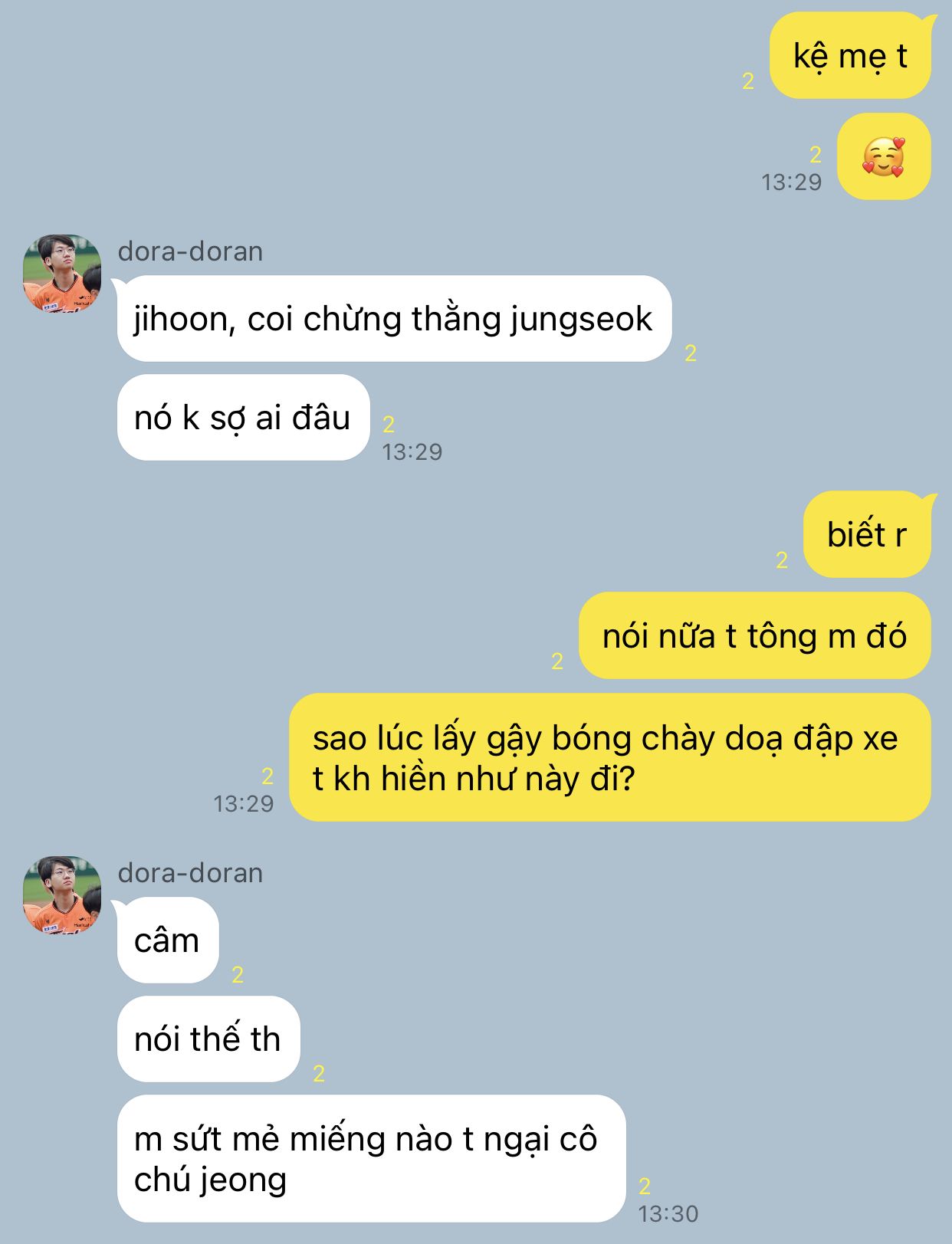
Task: Select the 'kệ mẹ t' yellow bubble
Action: (850, 56)
